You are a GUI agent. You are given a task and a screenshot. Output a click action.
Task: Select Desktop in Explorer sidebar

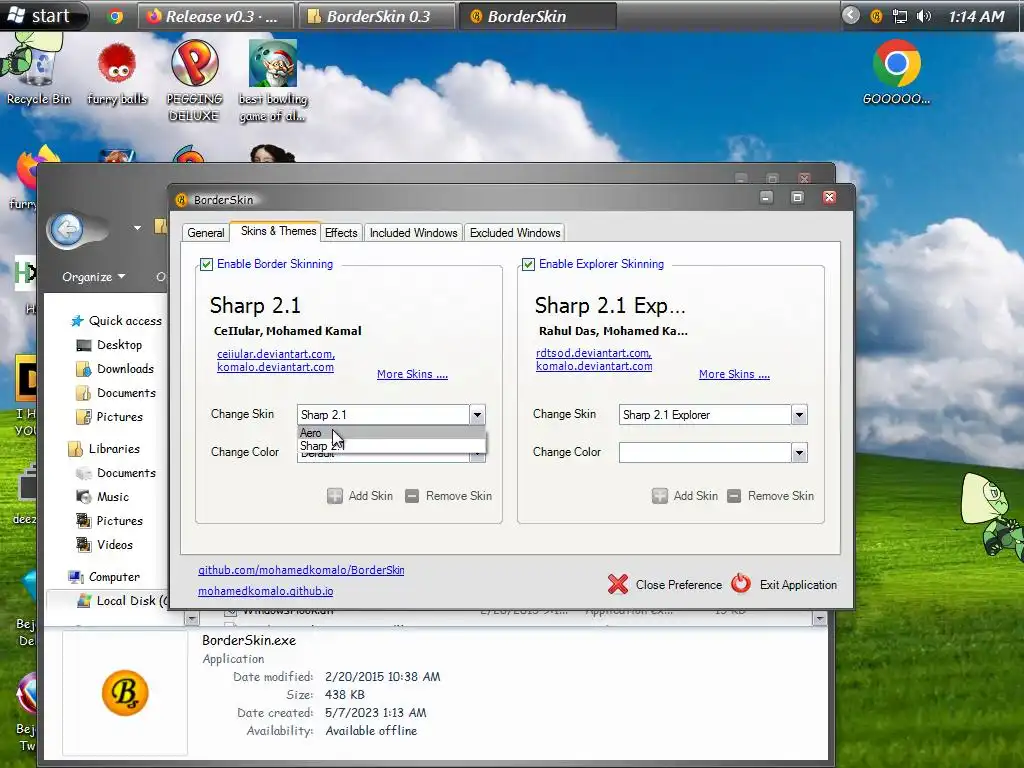pyautogui.click(x=108, y=345)
